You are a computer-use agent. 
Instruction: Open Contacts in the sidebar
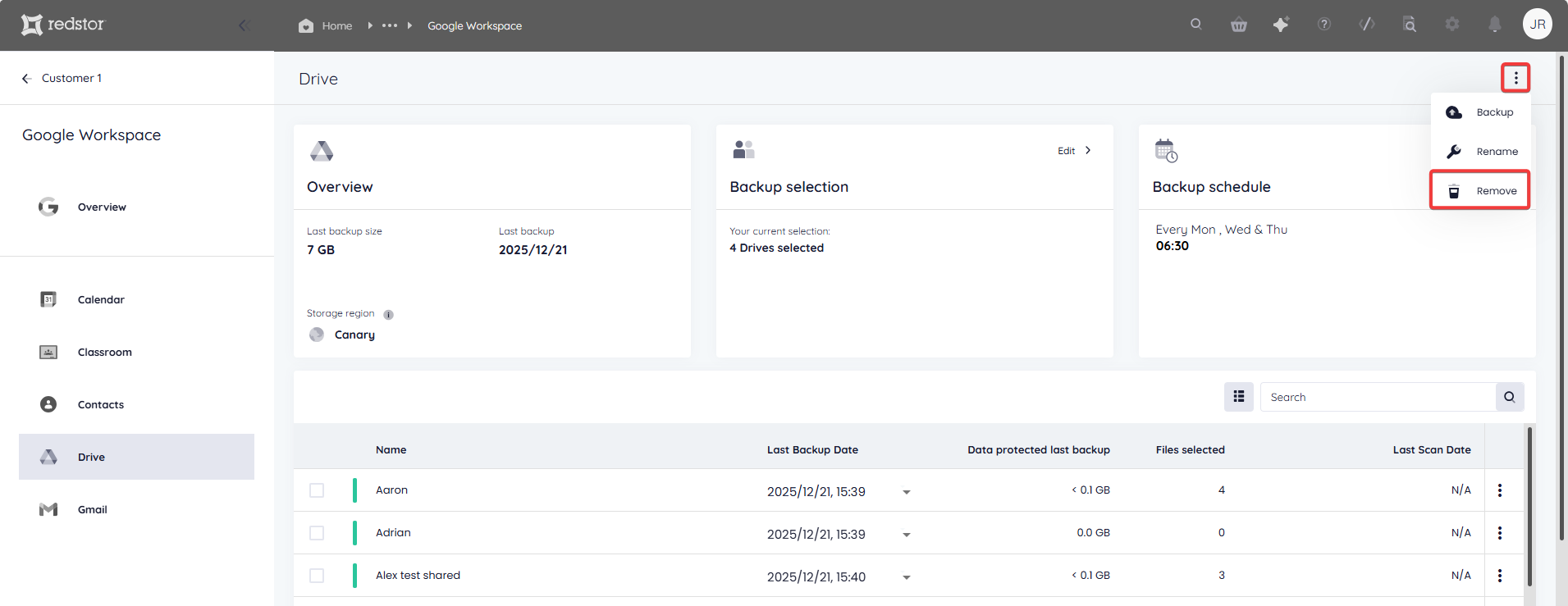[136, 404]
